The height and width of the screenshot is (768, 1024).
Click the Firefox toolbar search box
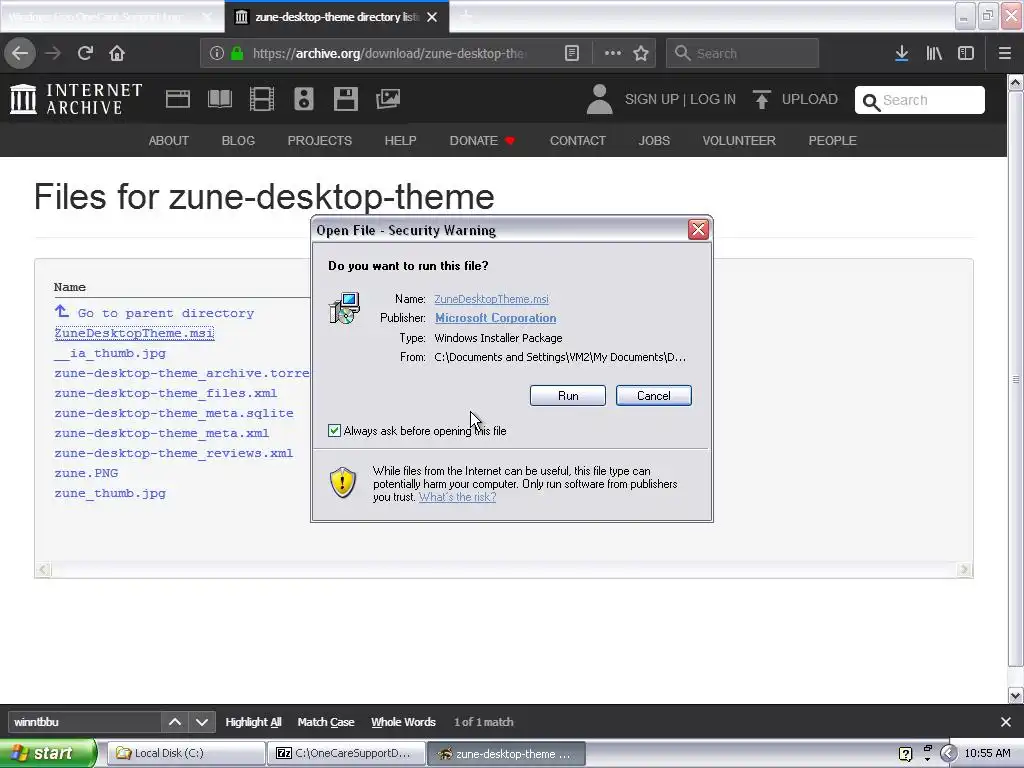pos(742,54)
